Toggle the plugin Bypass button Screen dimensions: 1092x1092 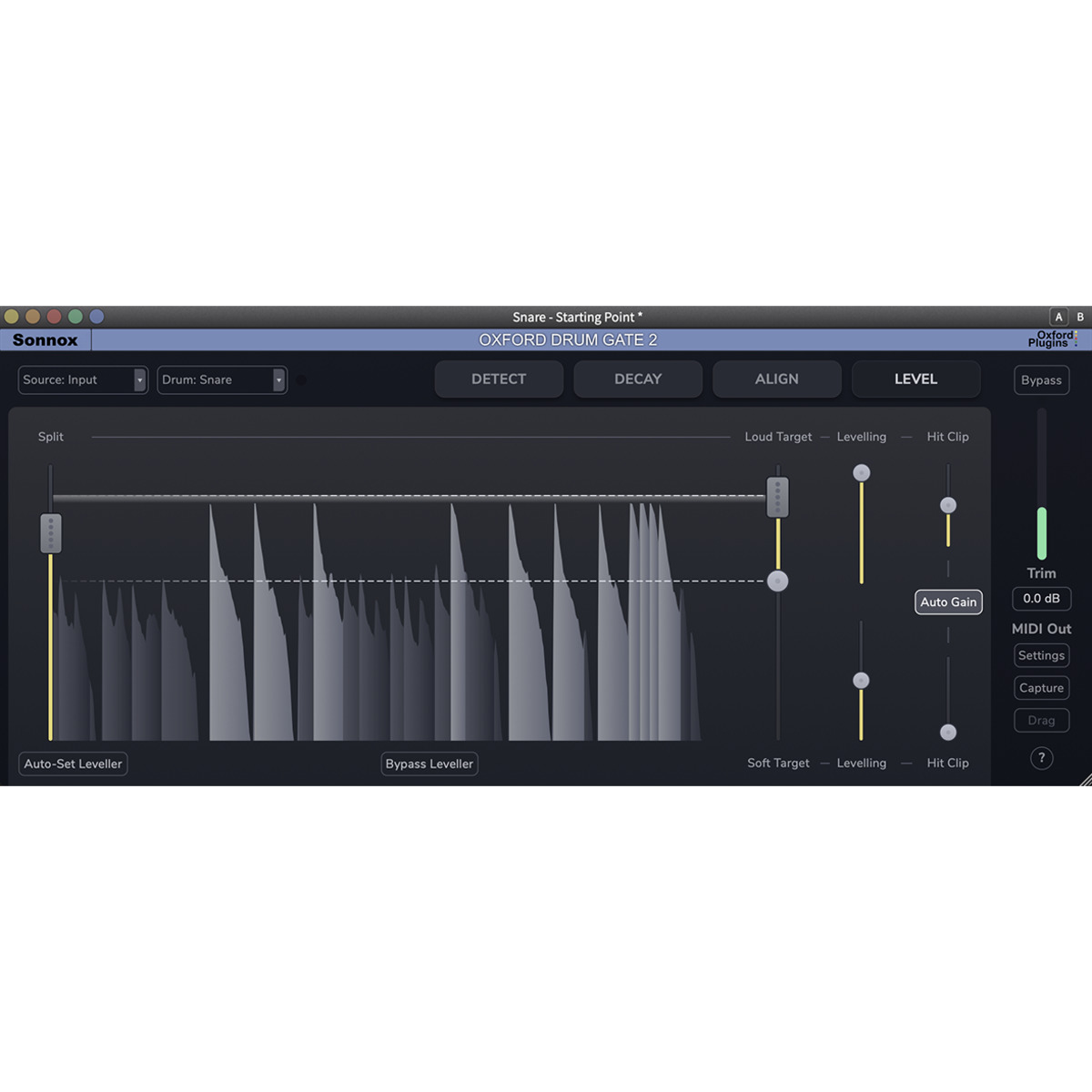tap(1041, 380)
